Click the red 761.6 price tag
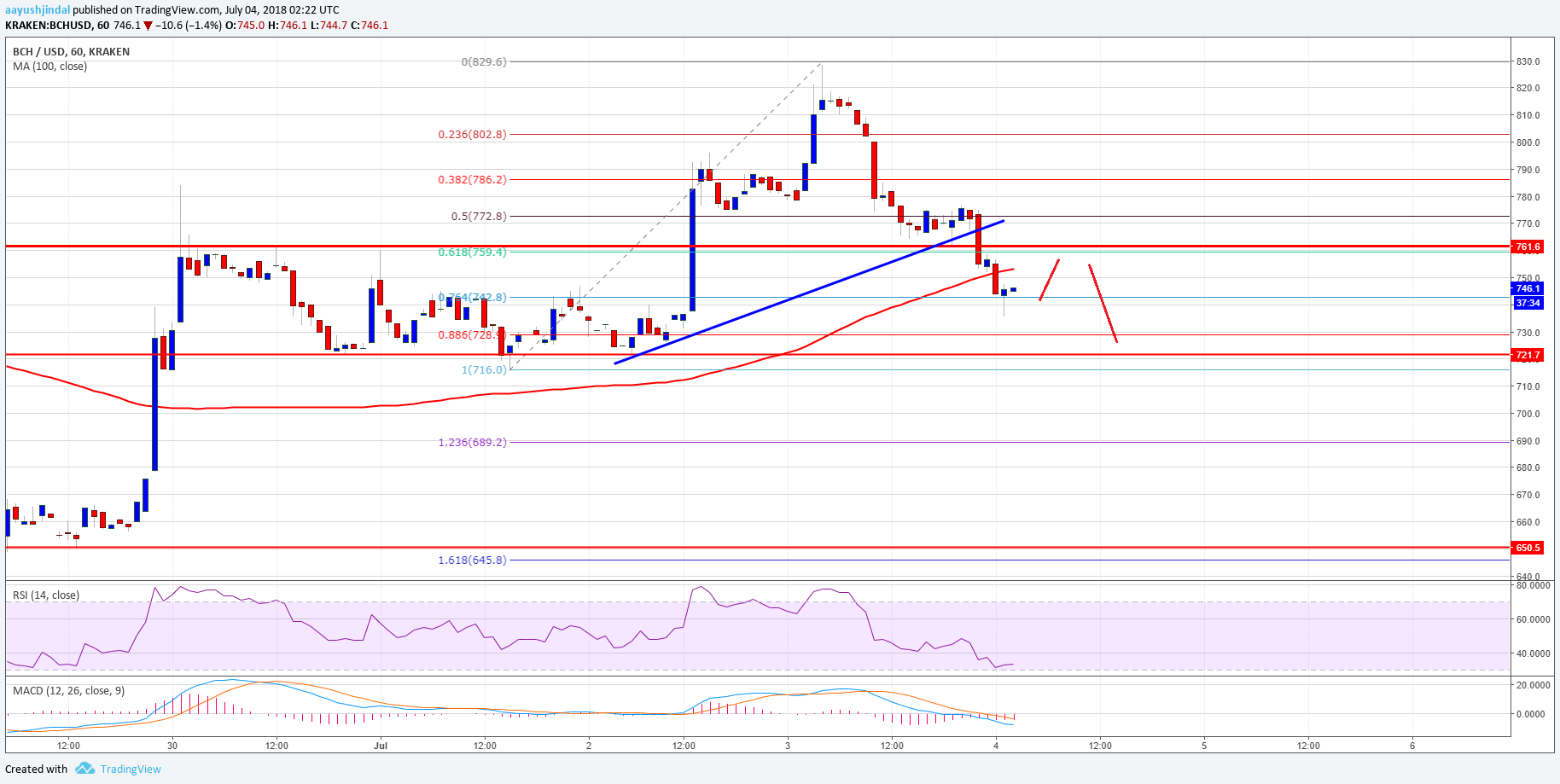This screenshot has width=1560, height=784. [1527, 247]
